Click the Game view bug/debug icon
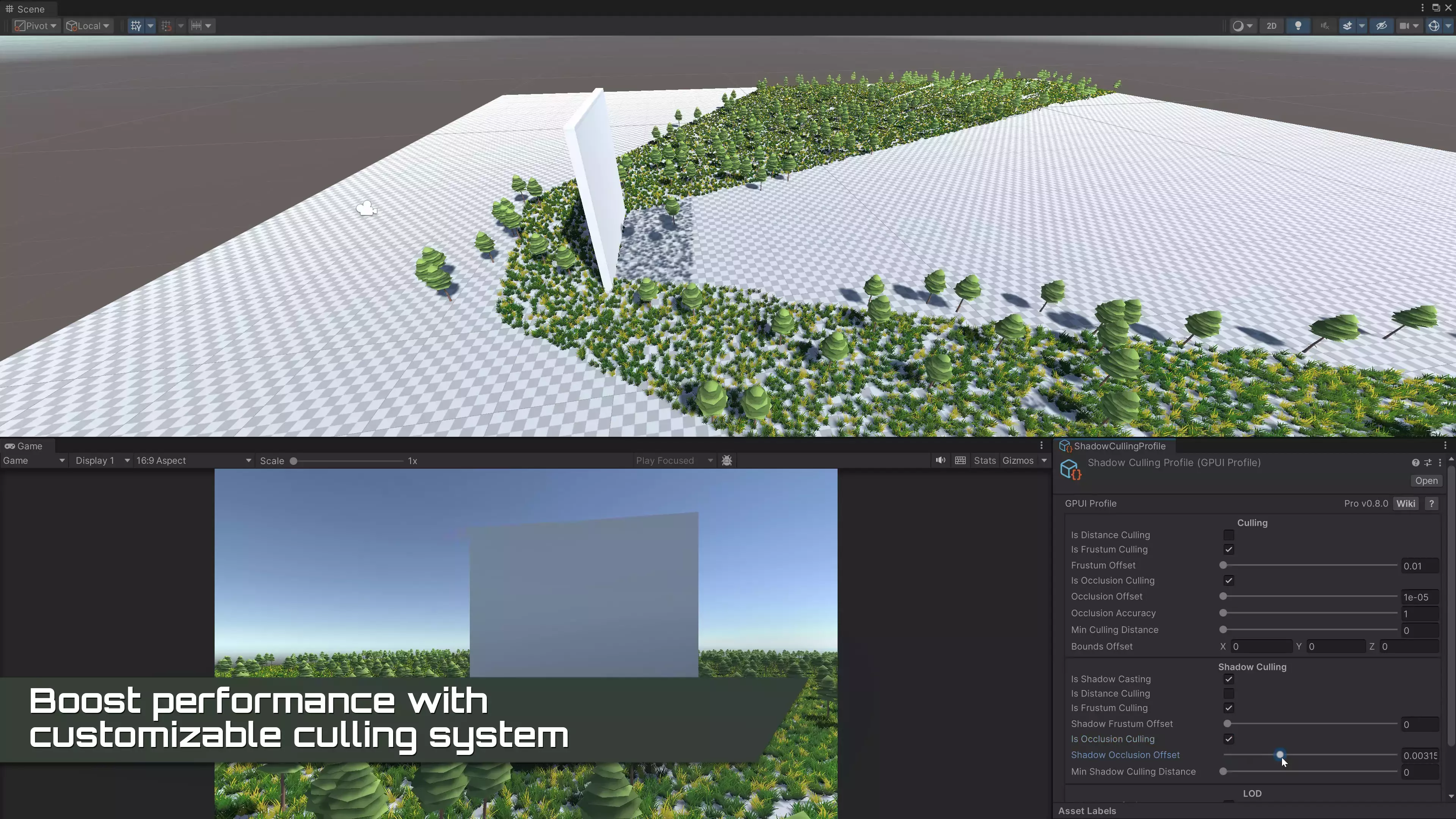 [727, 461]
